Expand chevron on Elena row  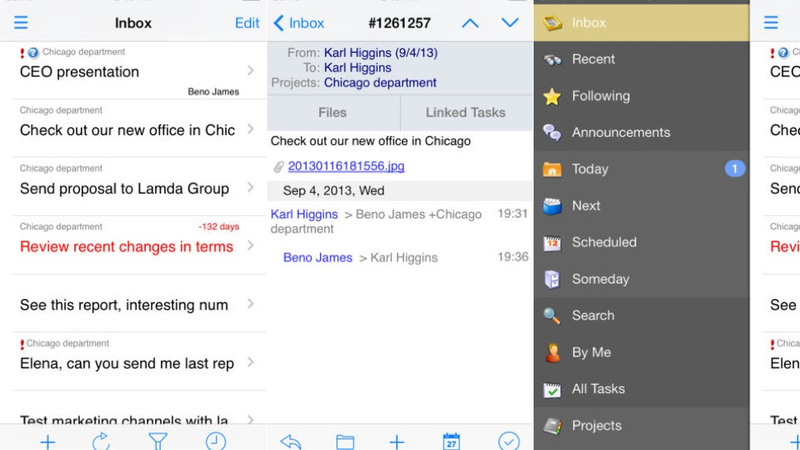251,362
